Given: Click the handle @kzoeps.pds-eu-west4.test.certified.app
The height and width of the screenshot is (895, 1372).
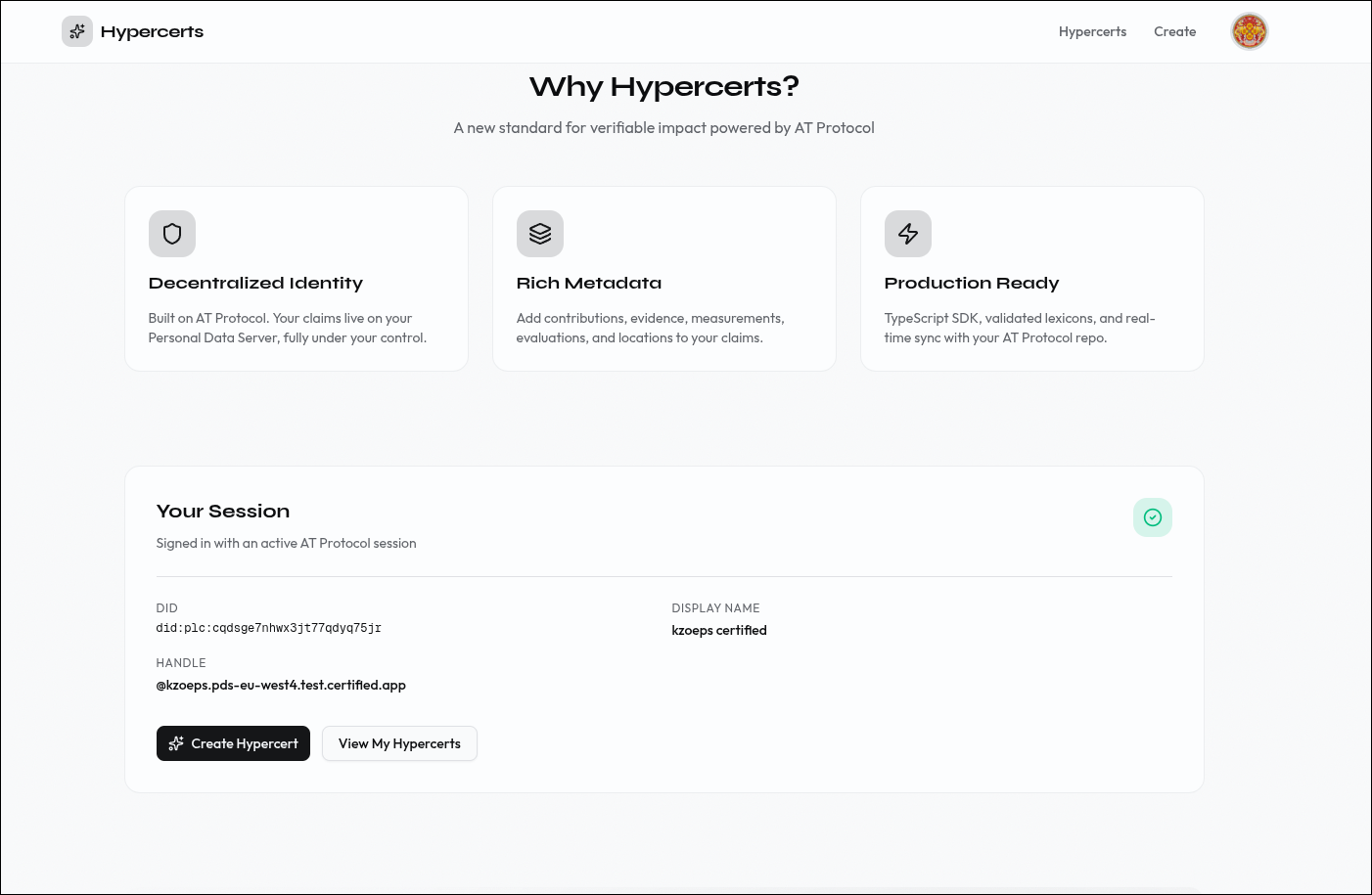Looking at the screenshot, I should pos(281,685).
